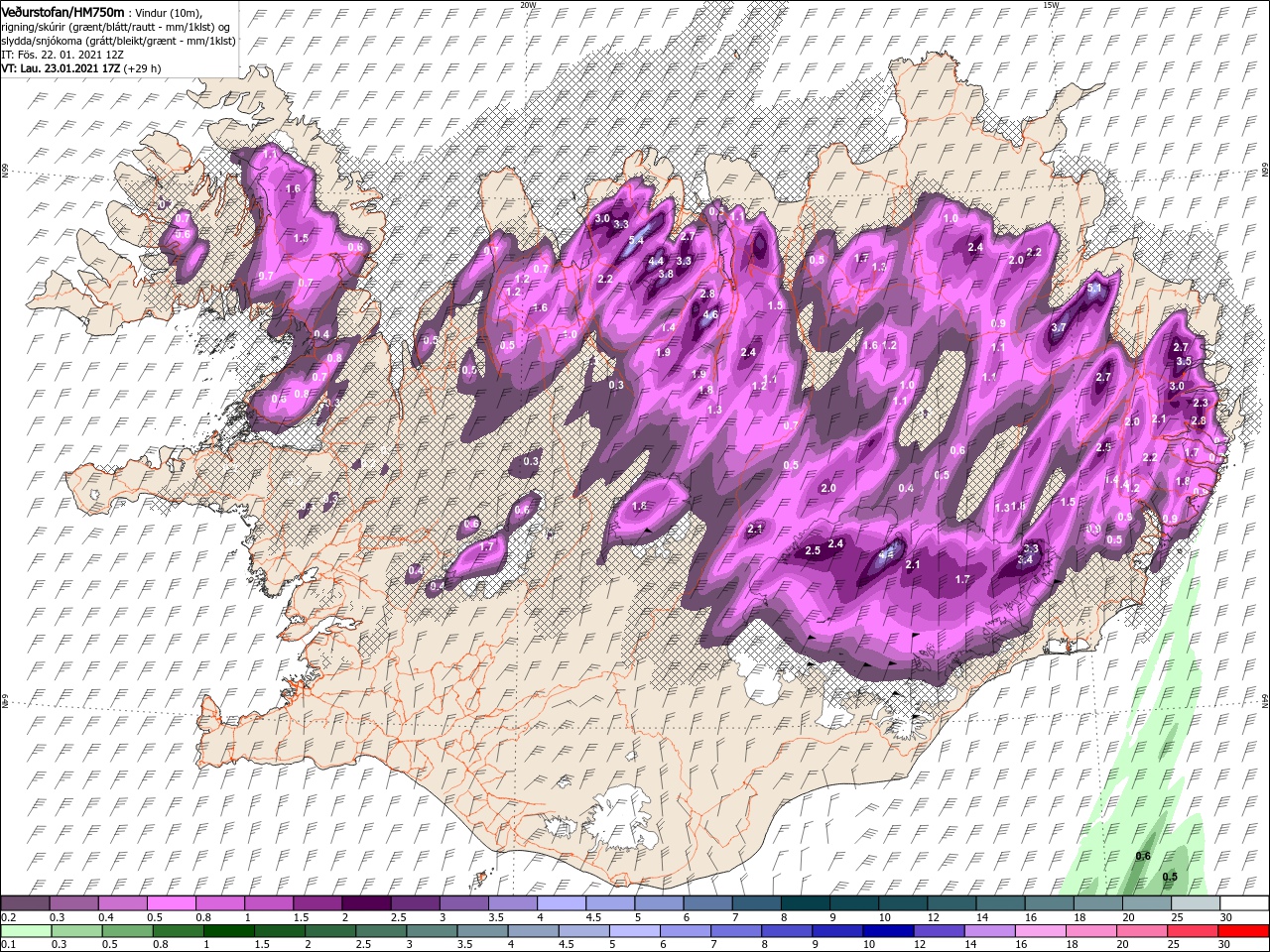1270x952 pixels.
Task: Click the 5.1 snowfall value on the map
Action: pyautogui.click(x=1095, y=289)
